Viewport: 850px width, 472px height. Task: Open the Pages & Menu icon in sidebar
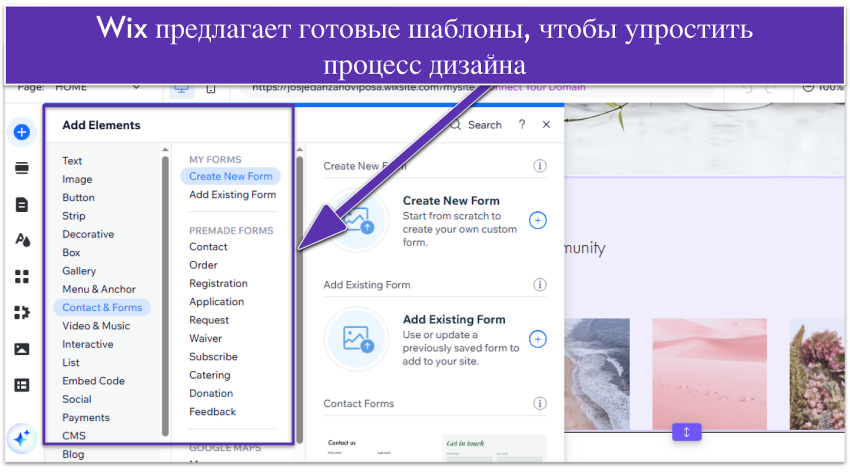(x=22, y=205)
